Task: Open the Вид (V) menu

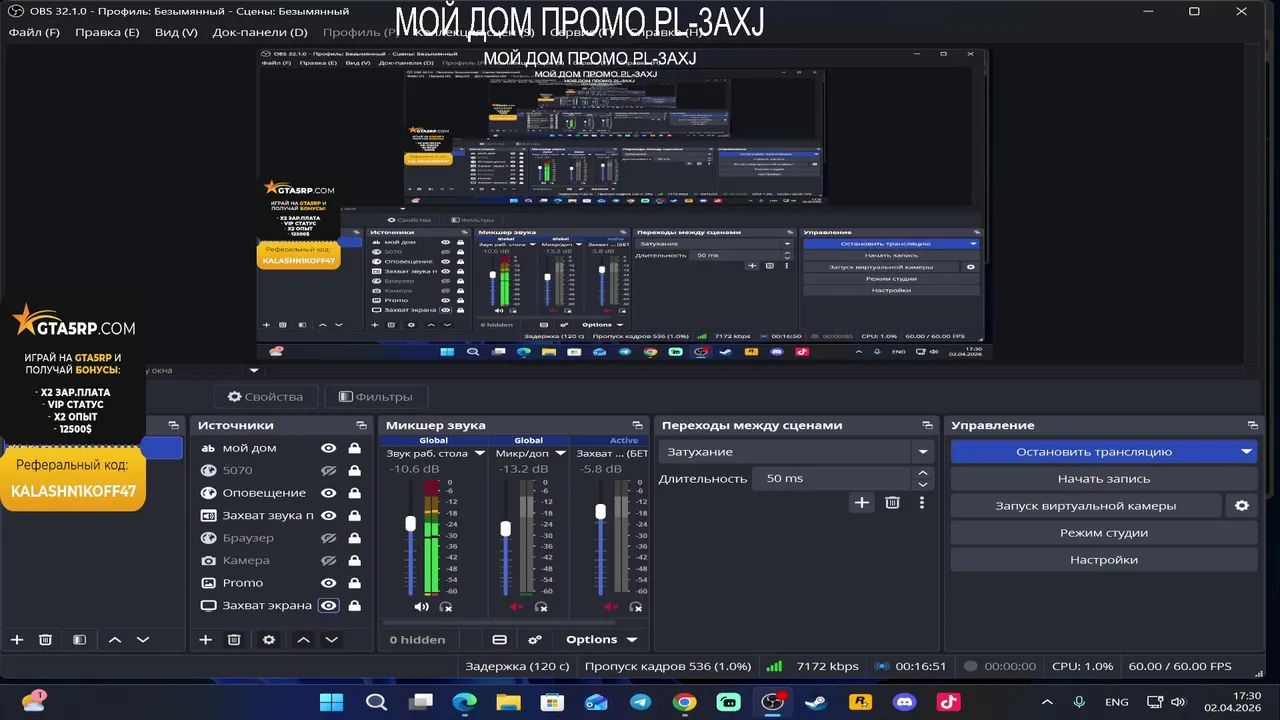Action: click(x=176, y=32)
